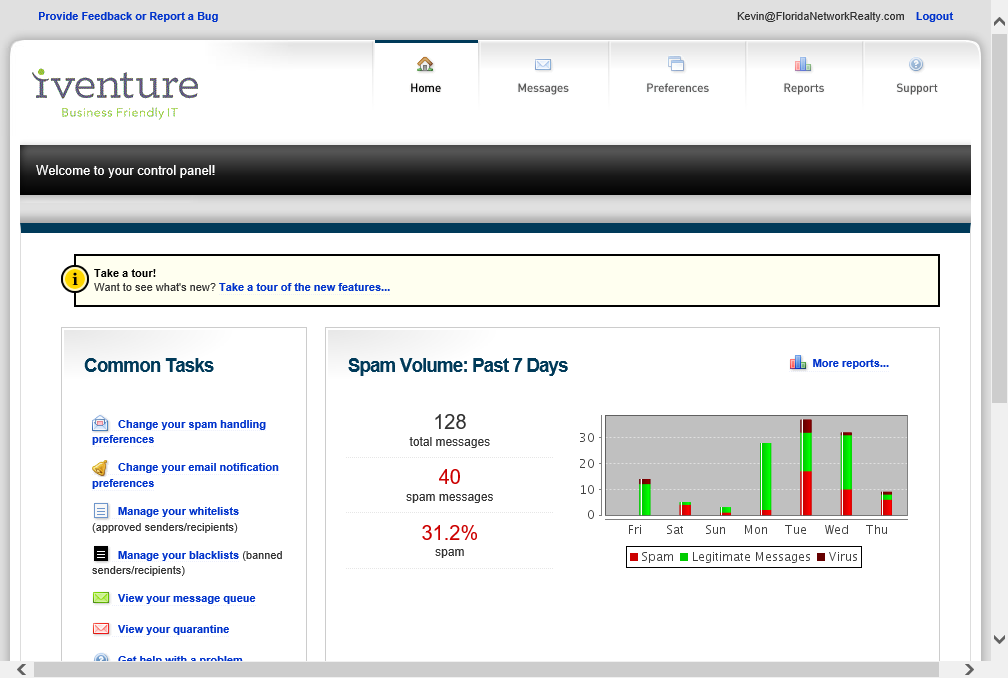
Task: Click the green Legitimate Messages legend swatch
Action: [x=684, y=557]
